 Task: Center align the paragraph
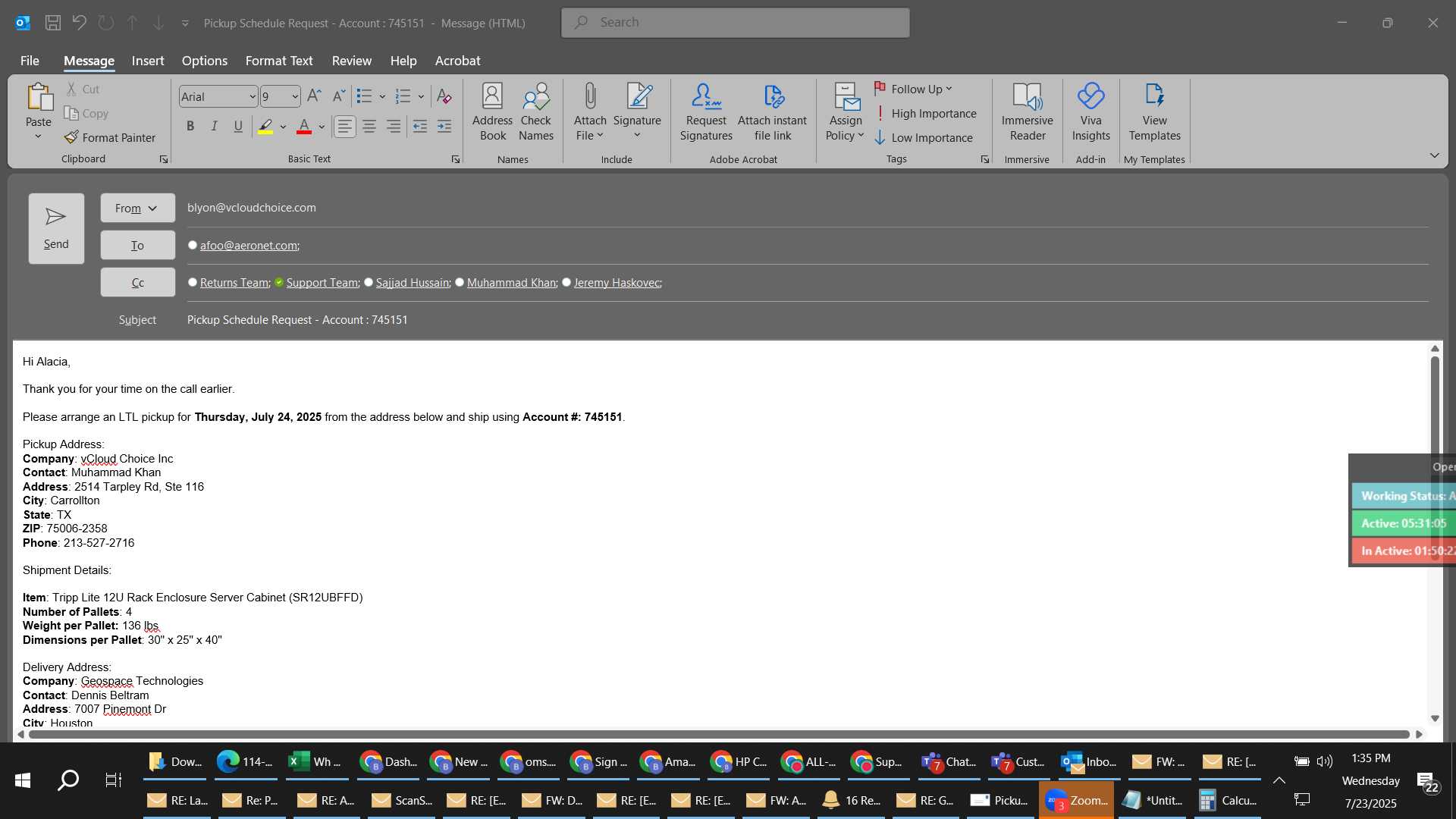coord(369,126)
